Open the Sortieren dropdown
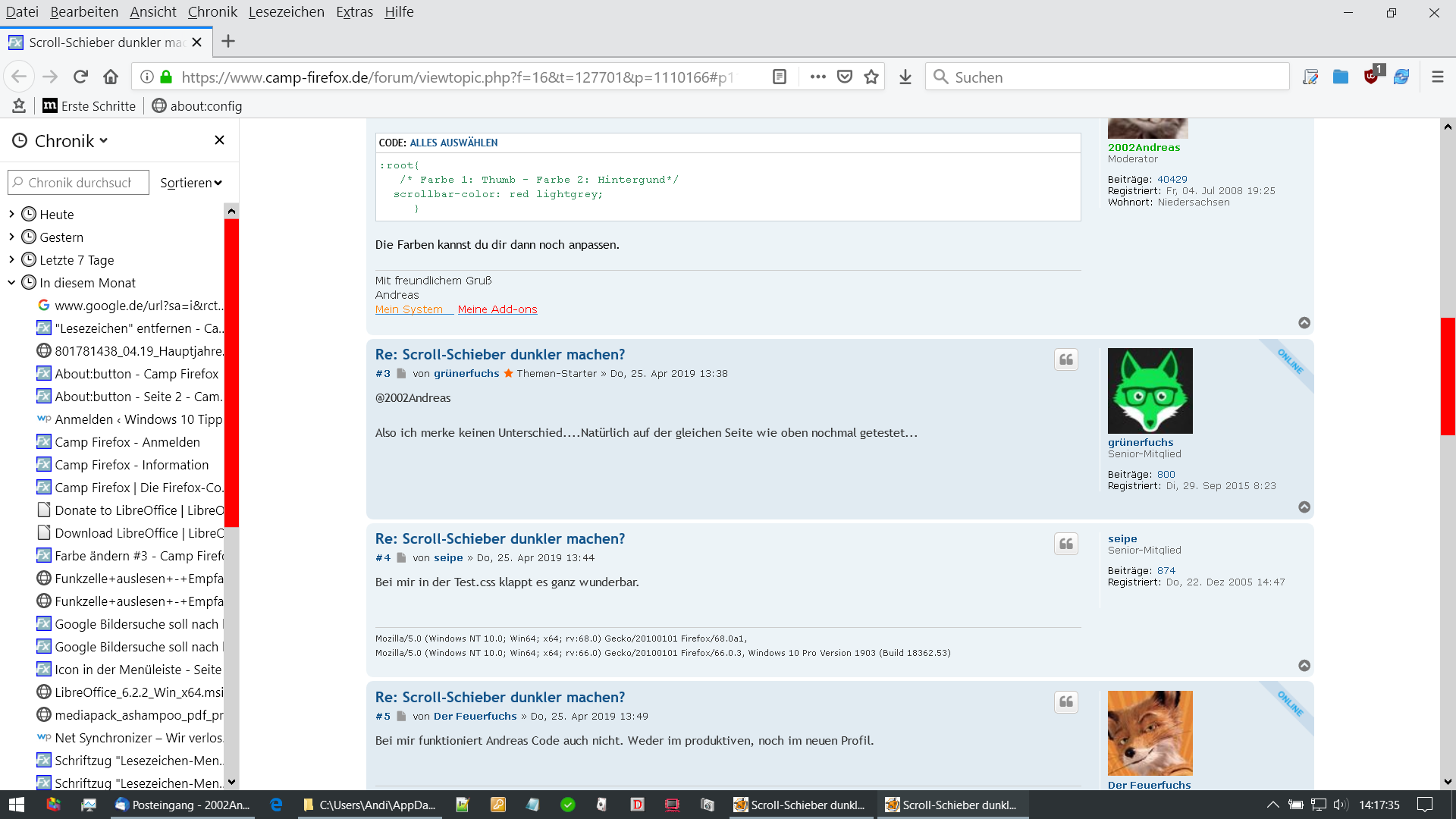Viewport: 1456px width, 819px height. [191, 183]
